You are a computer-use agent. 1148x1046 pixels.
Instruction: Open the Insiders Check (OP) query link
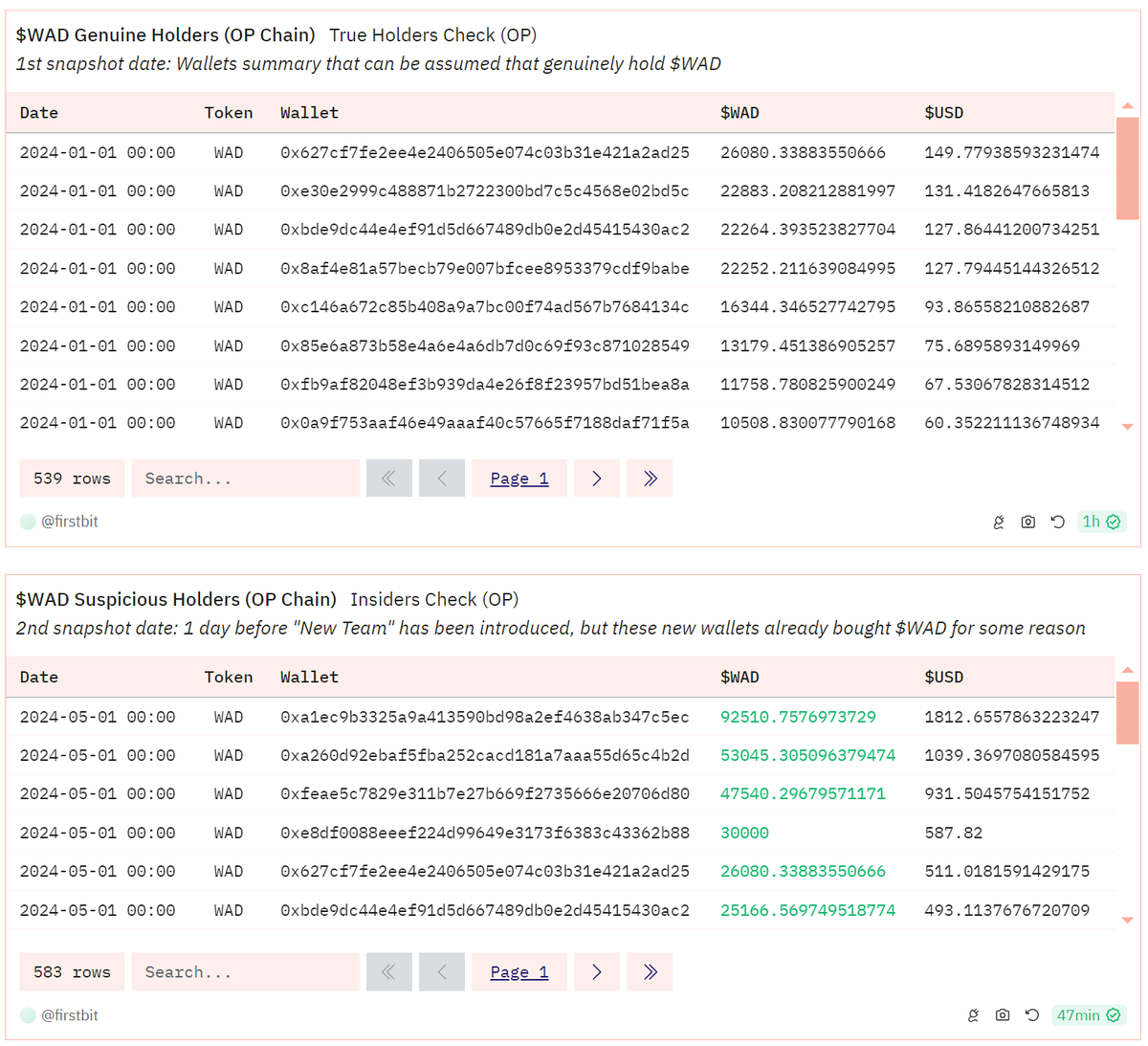[x=434, y=600]
